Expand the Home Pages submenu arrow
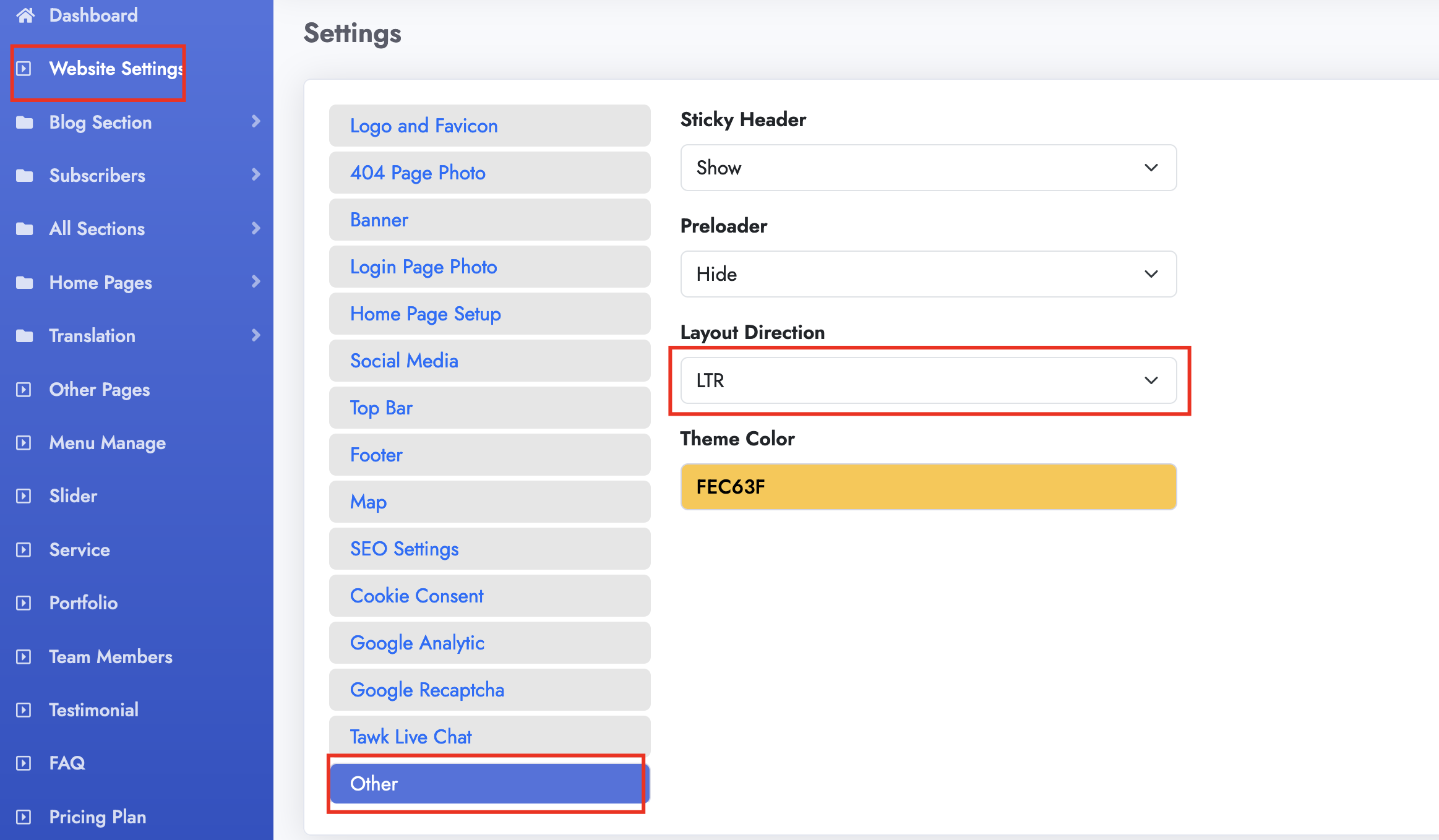This screenshot has height=840, width=1439. point(256,282)
